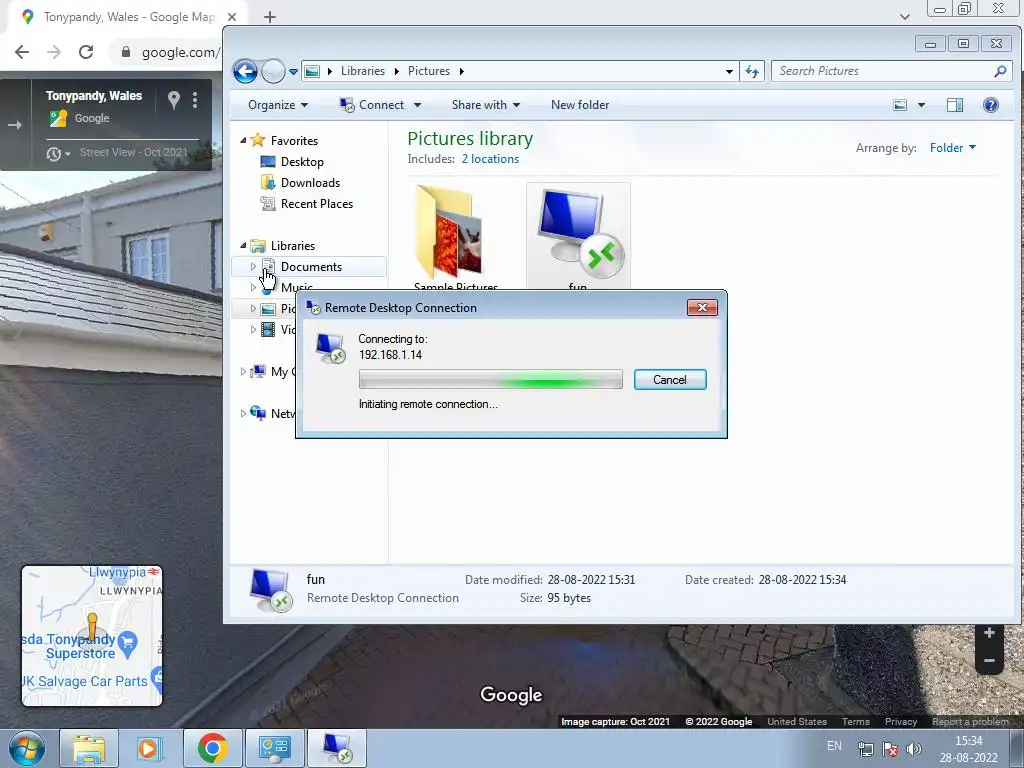1024x768 pixels.
Task: Launch Windows Media Player from taskbar
Action: click(150, 748)
